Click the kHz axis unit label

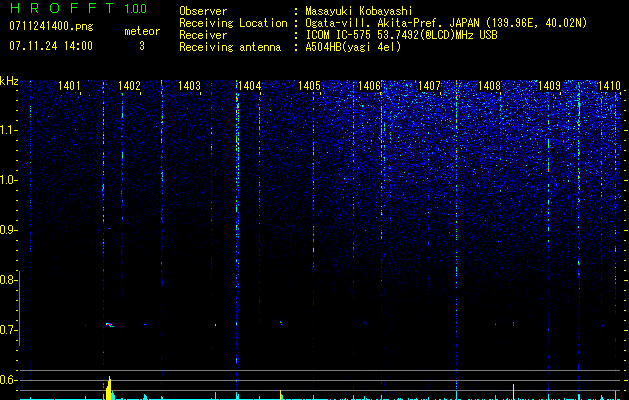click(x=9, y=81)
